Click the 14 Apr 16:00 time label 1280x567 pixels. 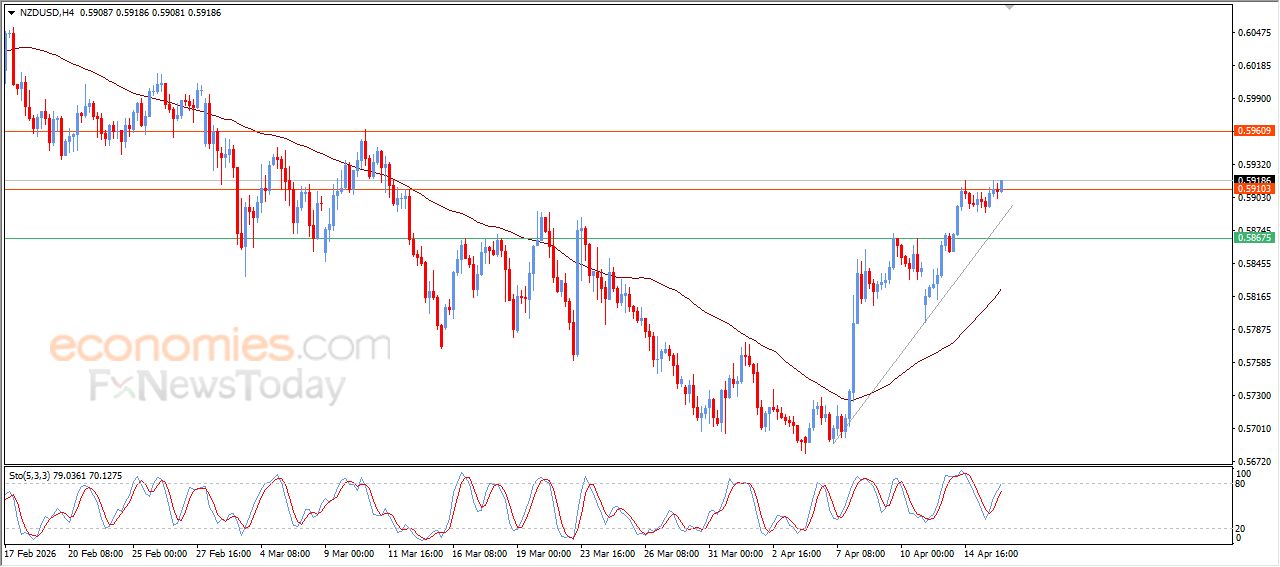coord(990,552)
